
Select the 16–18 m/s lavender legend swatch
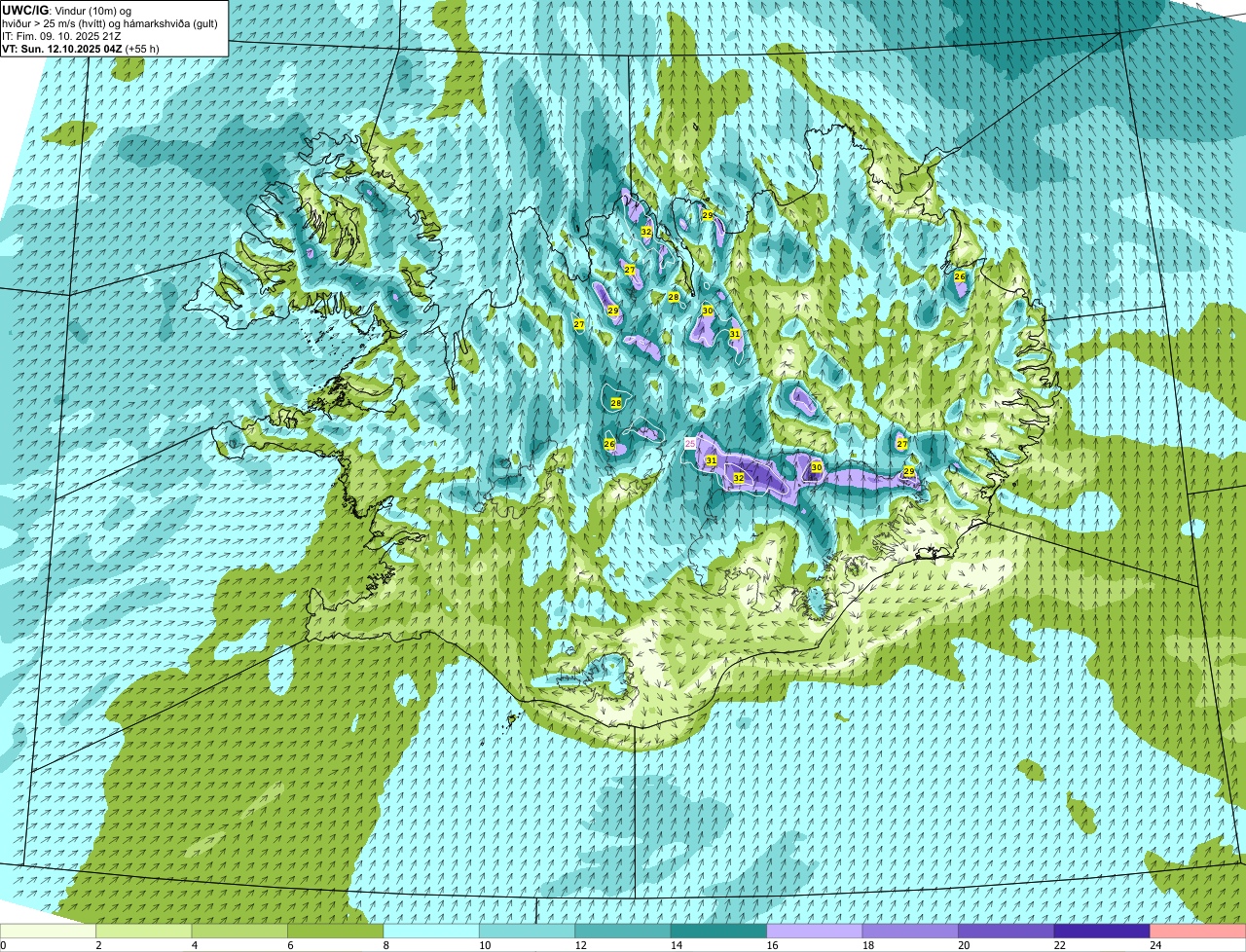(815, 931)
